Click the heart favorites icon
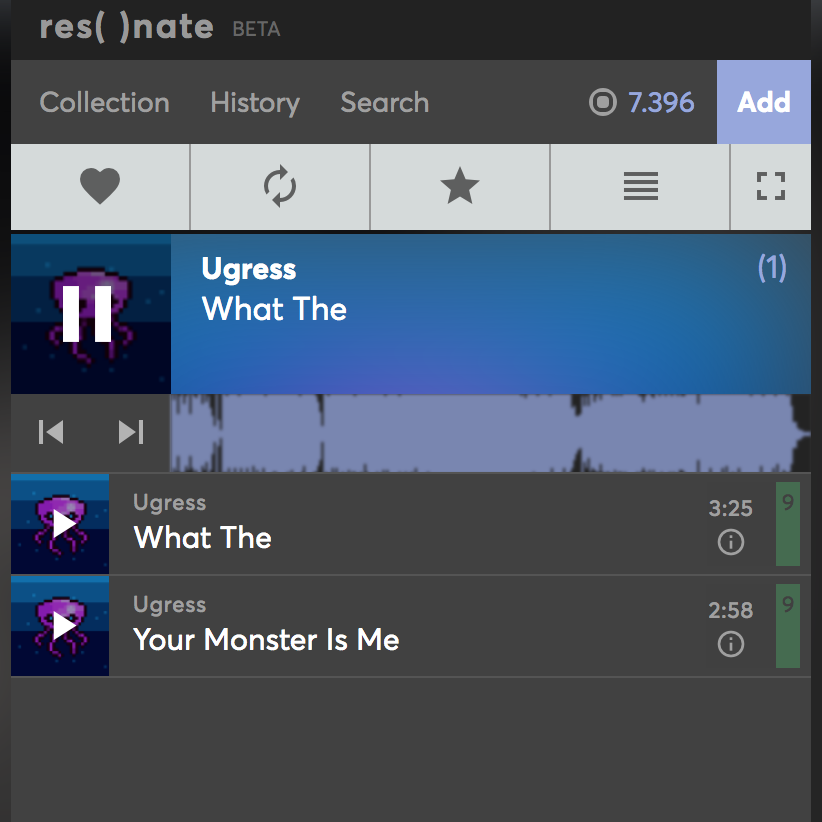 point(100,187)
